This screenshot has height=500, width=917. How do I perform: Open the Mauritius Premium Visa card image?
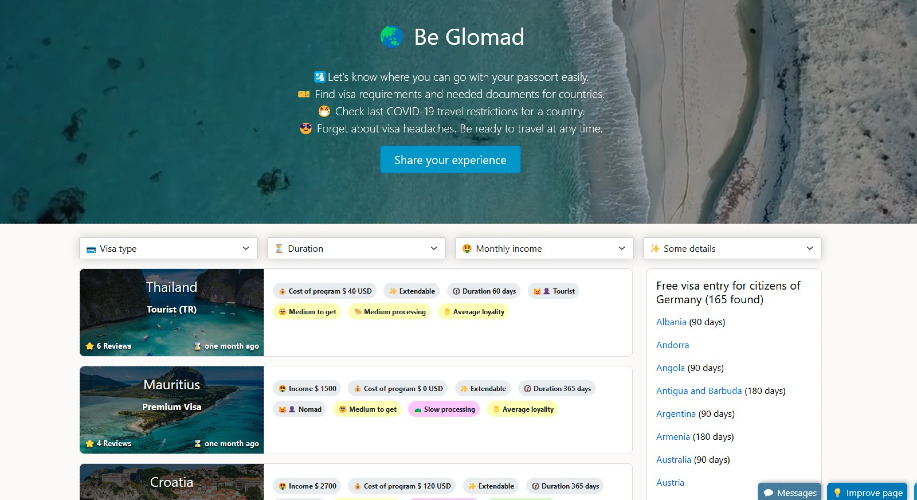coord(172,409)
